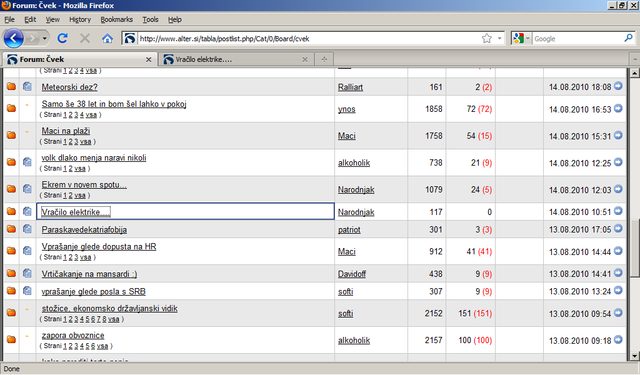The image size is (640, 375).
Task: Open user profile link alkoholik for zapora obveznice
Action: click(354, 340)
